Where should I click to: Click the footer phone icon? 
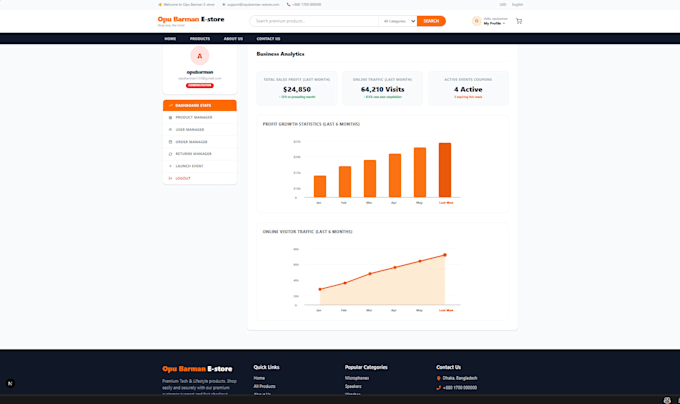(438, 388)
